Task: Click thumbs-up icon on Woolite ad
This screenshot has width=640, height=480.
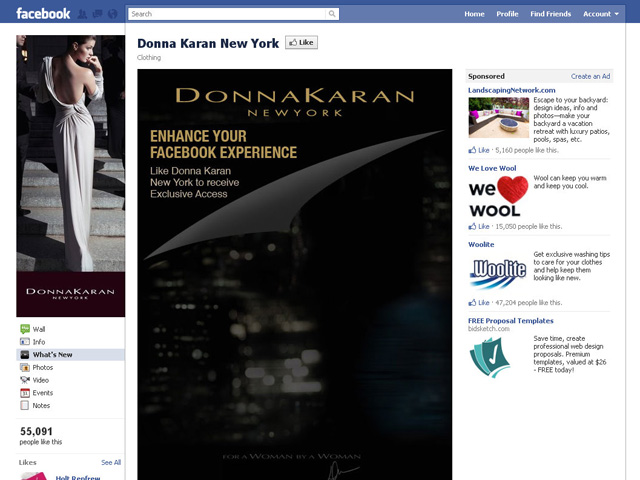Action: click(x=472, y=302)
